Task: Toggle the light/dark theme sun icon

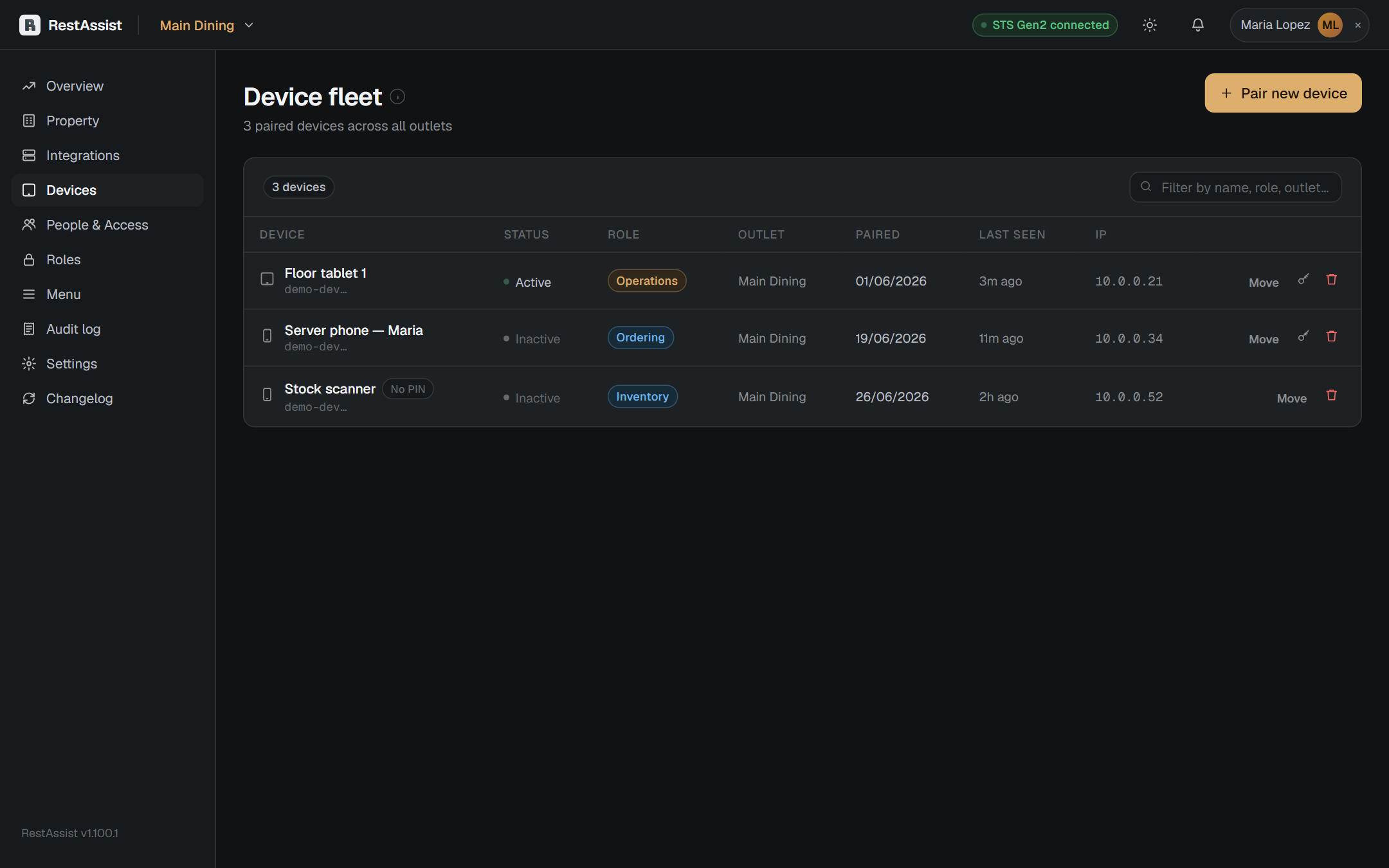Action: click(1150, 25)
